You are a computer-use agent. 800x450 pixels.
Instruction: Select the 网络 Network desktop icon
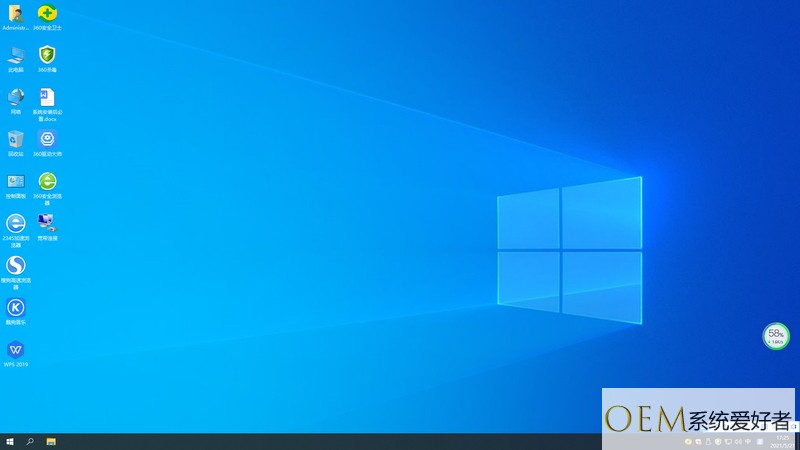(x=16, y=101)
